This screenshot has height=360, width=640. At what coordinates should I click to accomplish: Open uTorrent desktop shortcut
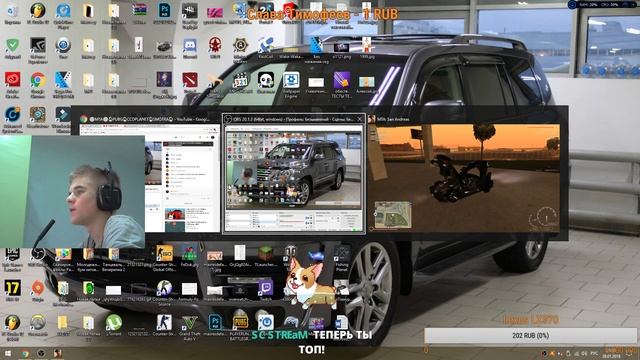click(x=113, y=322)
